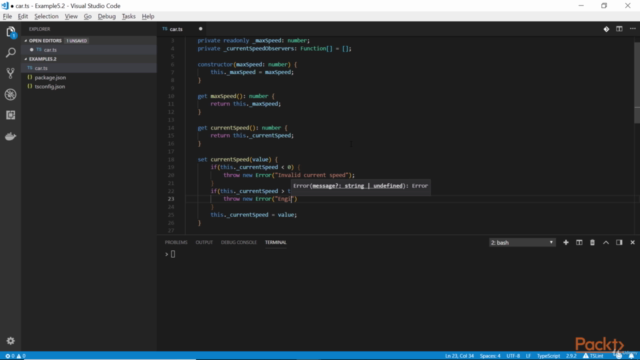The image size is (640, 360).
Task: Split the editor with the split icon
Action: point(619,29)
